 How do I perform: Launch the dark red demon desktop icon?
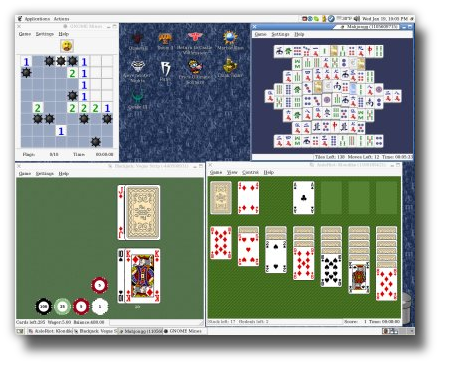137,41
